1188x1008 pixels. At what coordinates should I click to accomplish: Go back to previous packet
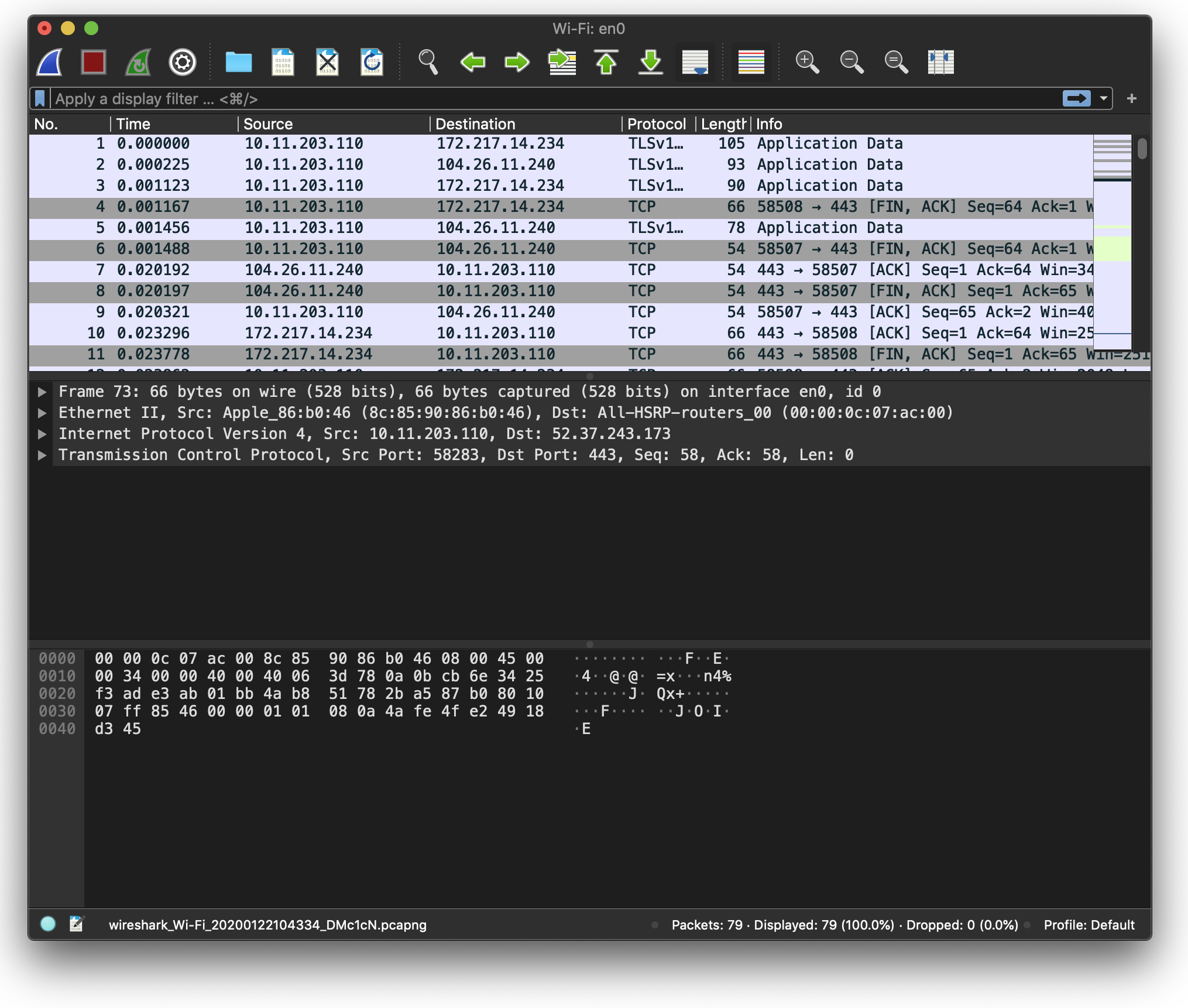click(x=473, y=61)
